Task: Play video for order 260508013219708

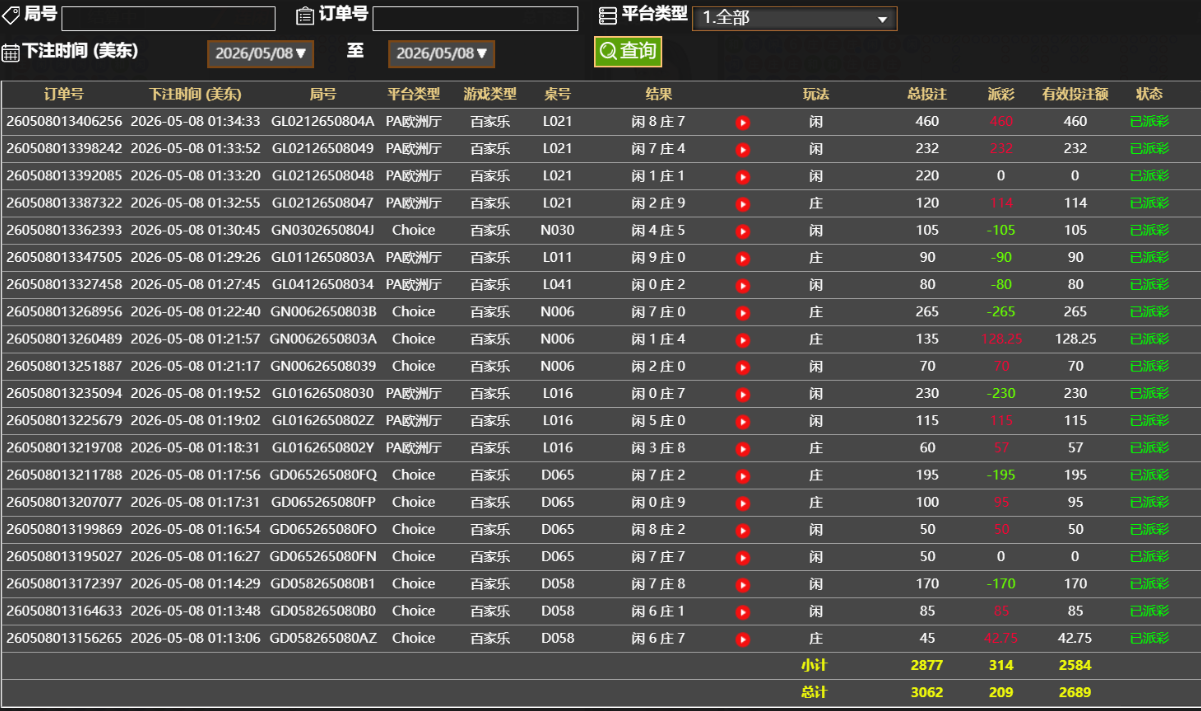Action: pyautogui.click(x=743, y=449)
